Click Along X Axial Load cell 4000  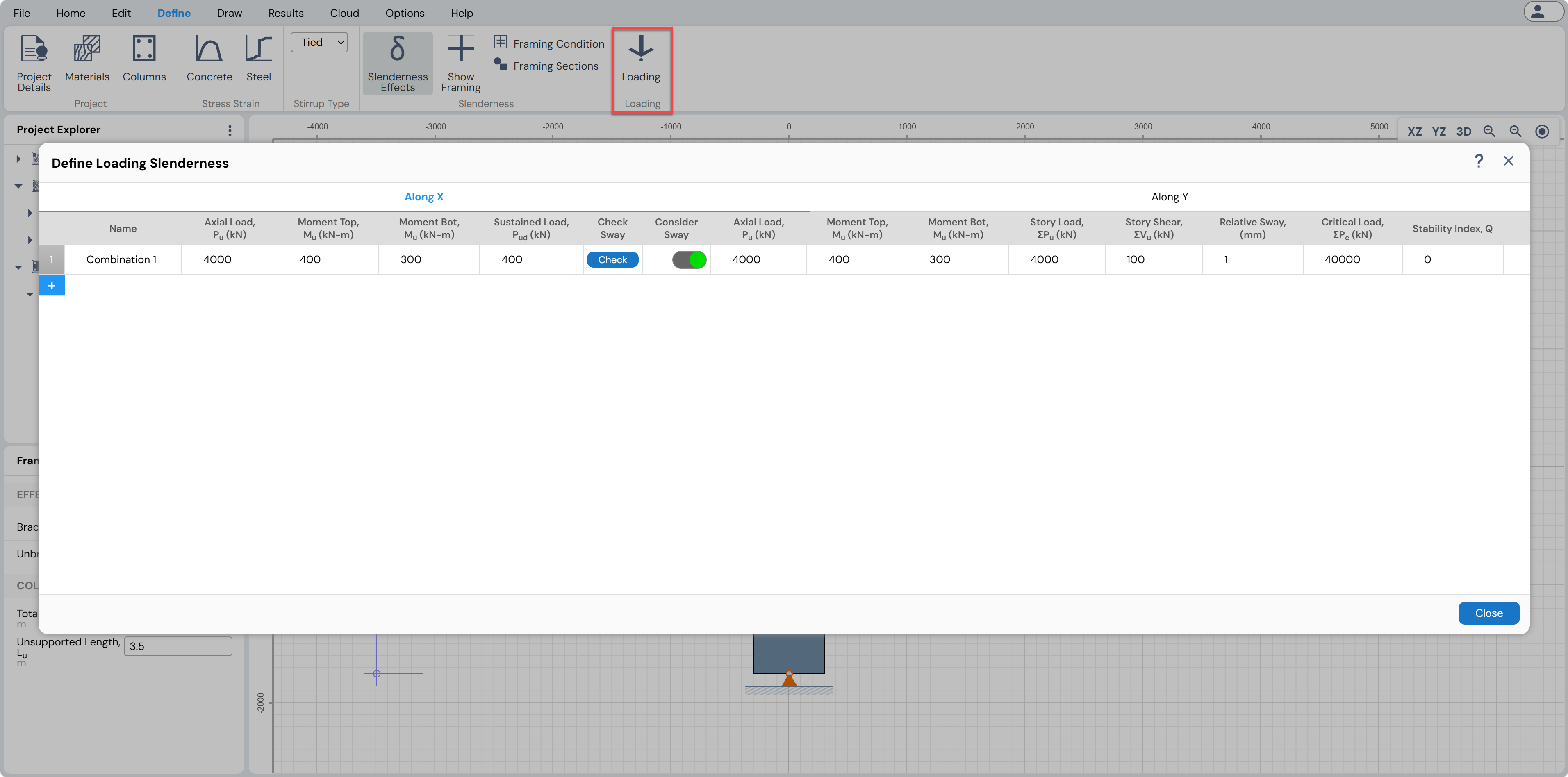[230, 260]
